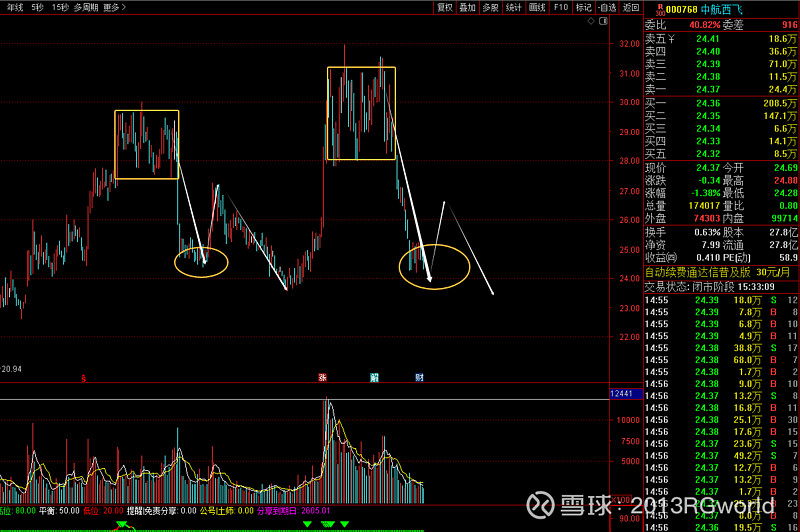Select the 卖五 24.41 order row

click(x=721, y=39)
